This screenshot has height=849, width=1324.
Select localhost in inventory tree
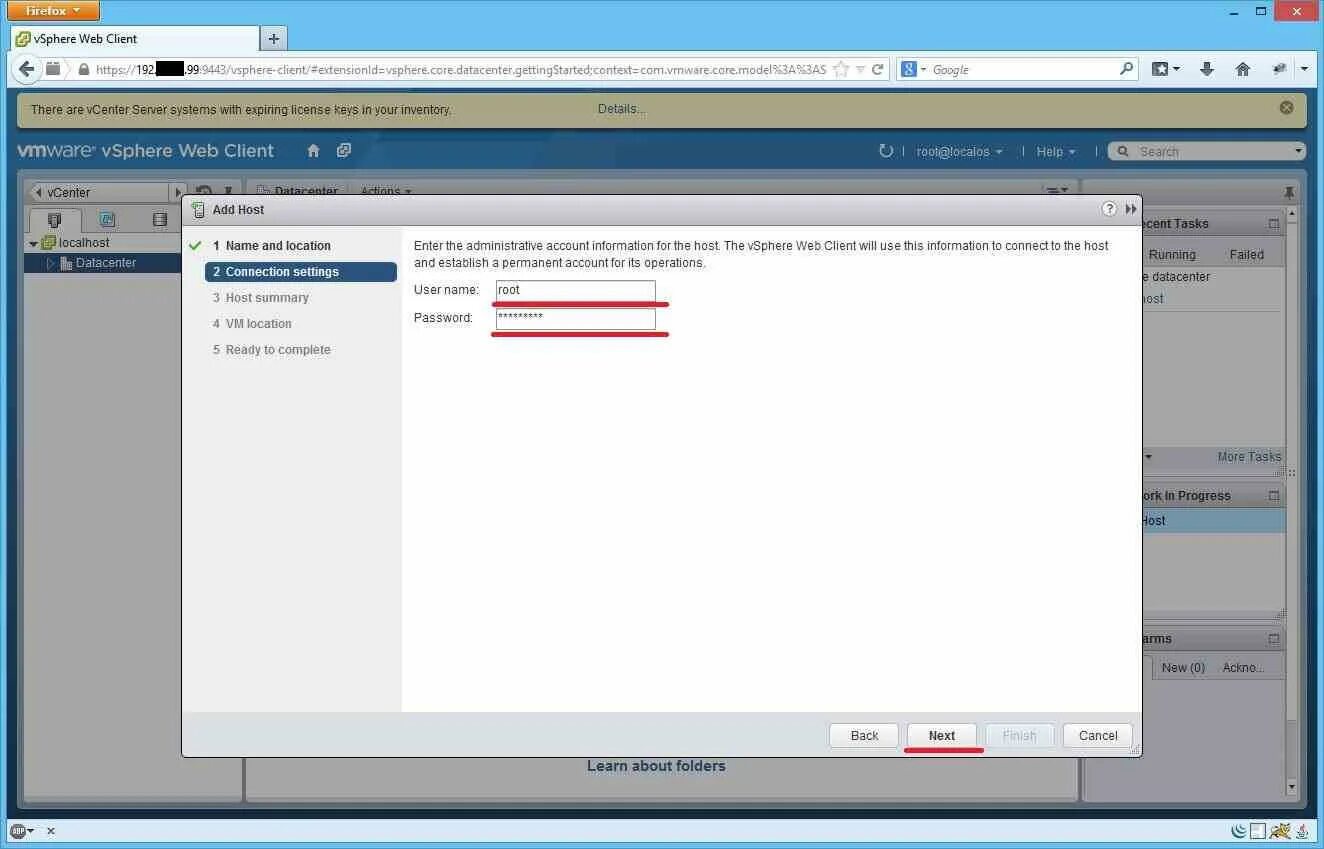[84, 243]
